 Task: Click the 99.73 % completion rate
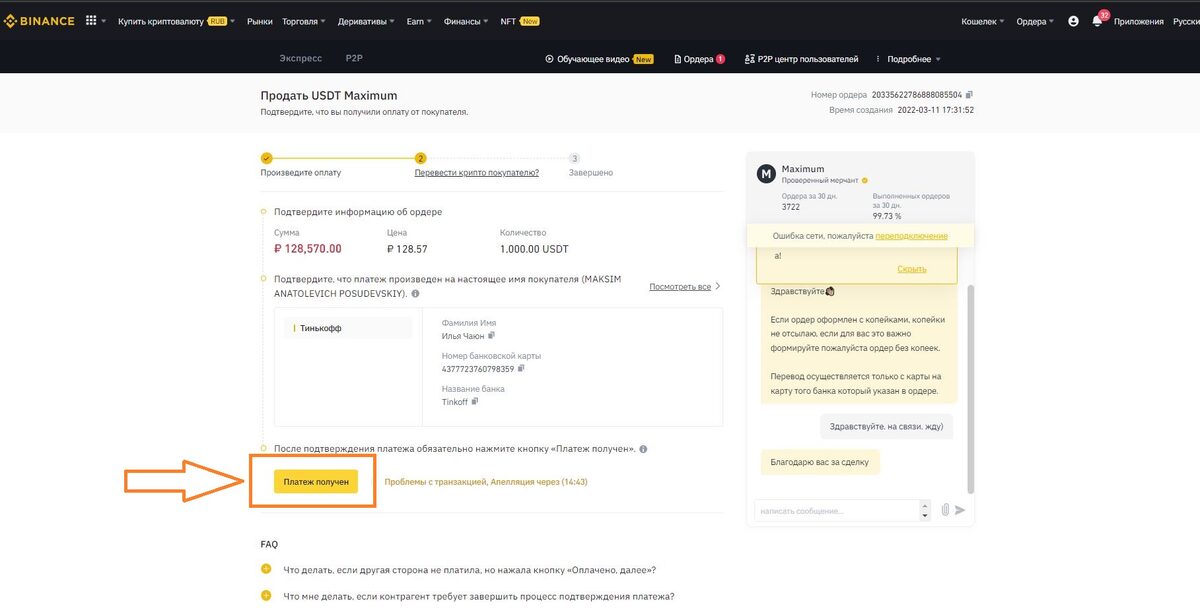click(x=887, y=216)
